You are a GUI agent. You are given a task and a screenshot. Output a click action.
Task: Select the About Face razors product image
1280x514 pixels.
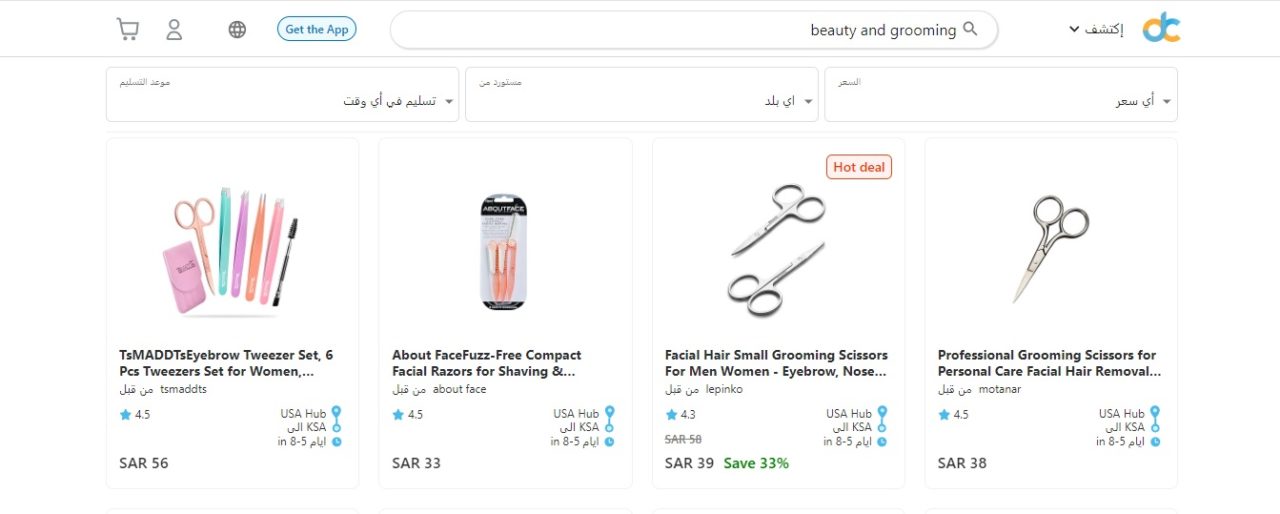tap(504, 251)
